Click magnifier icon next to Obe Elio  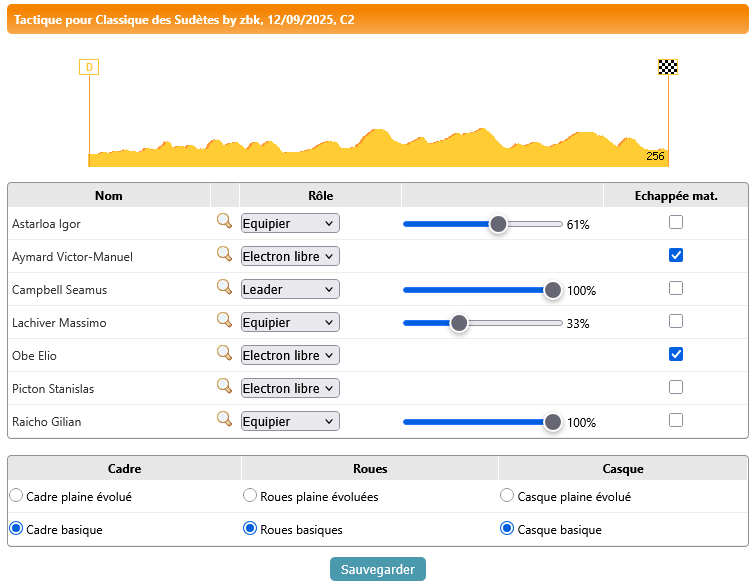coord(225,354)
